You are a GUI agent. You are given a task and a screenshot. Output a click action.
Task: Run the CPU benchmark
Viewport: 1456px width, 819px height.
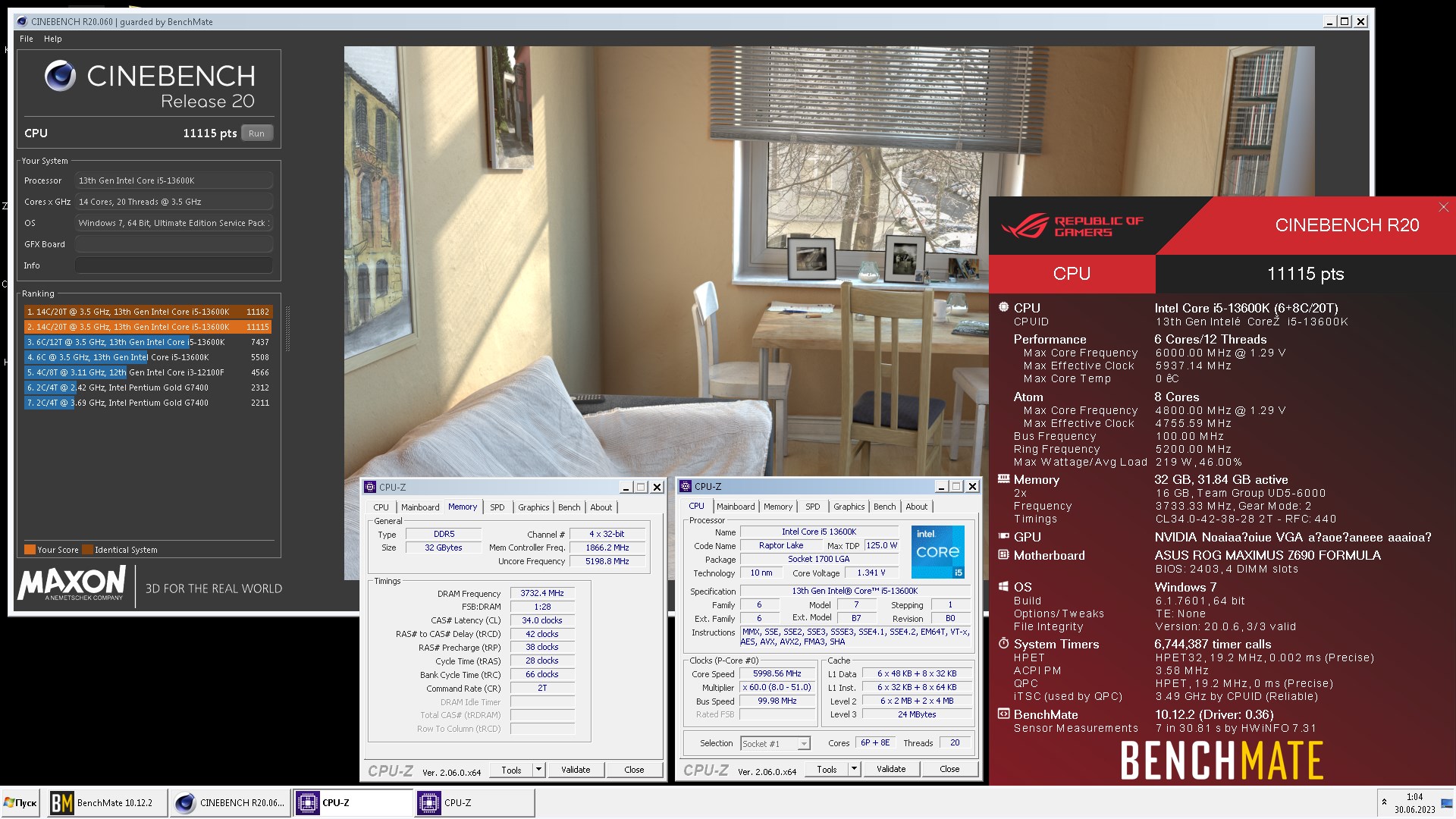tap(256, 133)
